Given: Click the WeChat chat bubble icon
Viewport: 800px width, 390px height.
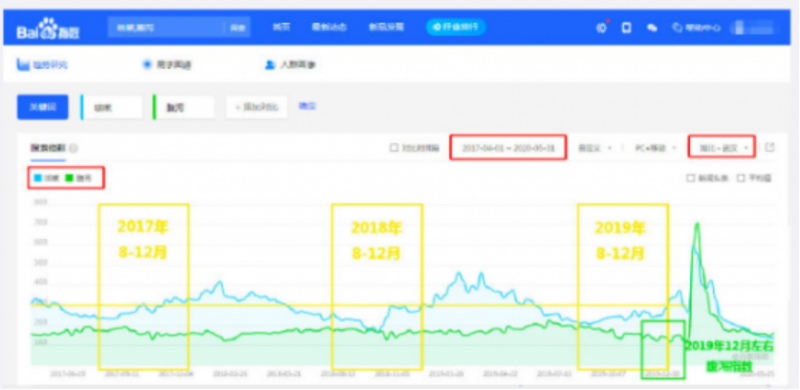Looking at the screenshot, I should tap(652, 28).
